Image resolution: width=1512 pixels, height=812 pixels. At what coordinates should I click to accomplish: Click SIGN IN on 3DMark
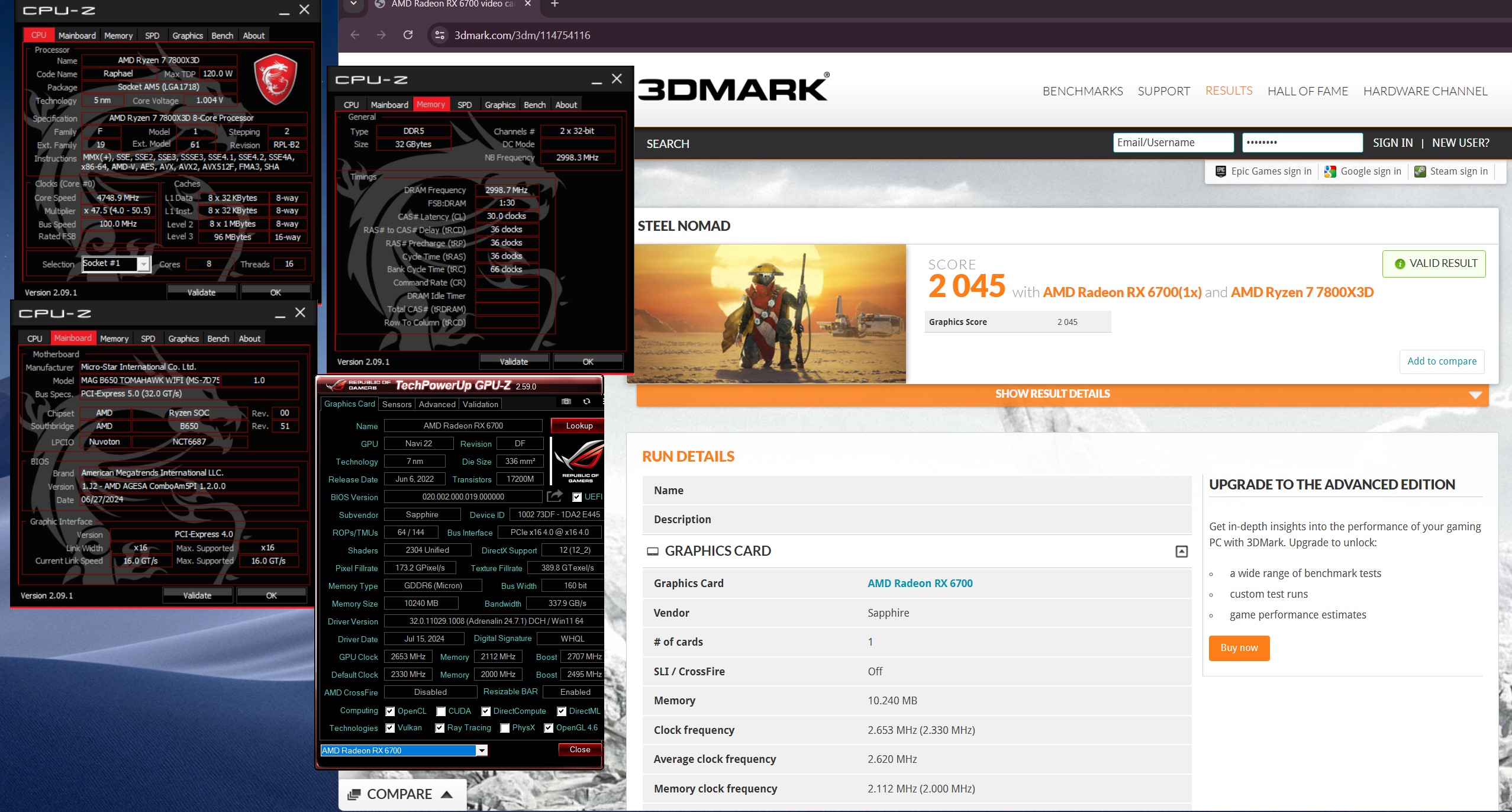(x=1392, y=143)
